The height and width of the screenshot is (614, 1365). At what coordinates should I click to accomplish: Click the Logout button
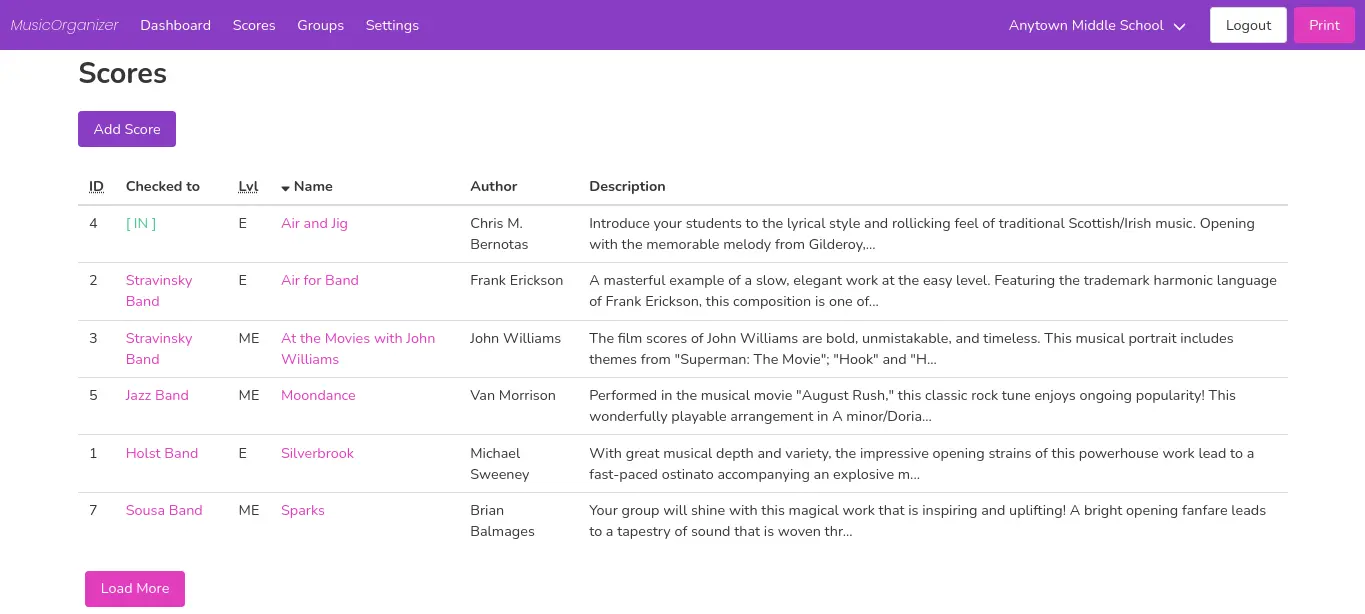pyautogui.click(x=1248, y=25)
